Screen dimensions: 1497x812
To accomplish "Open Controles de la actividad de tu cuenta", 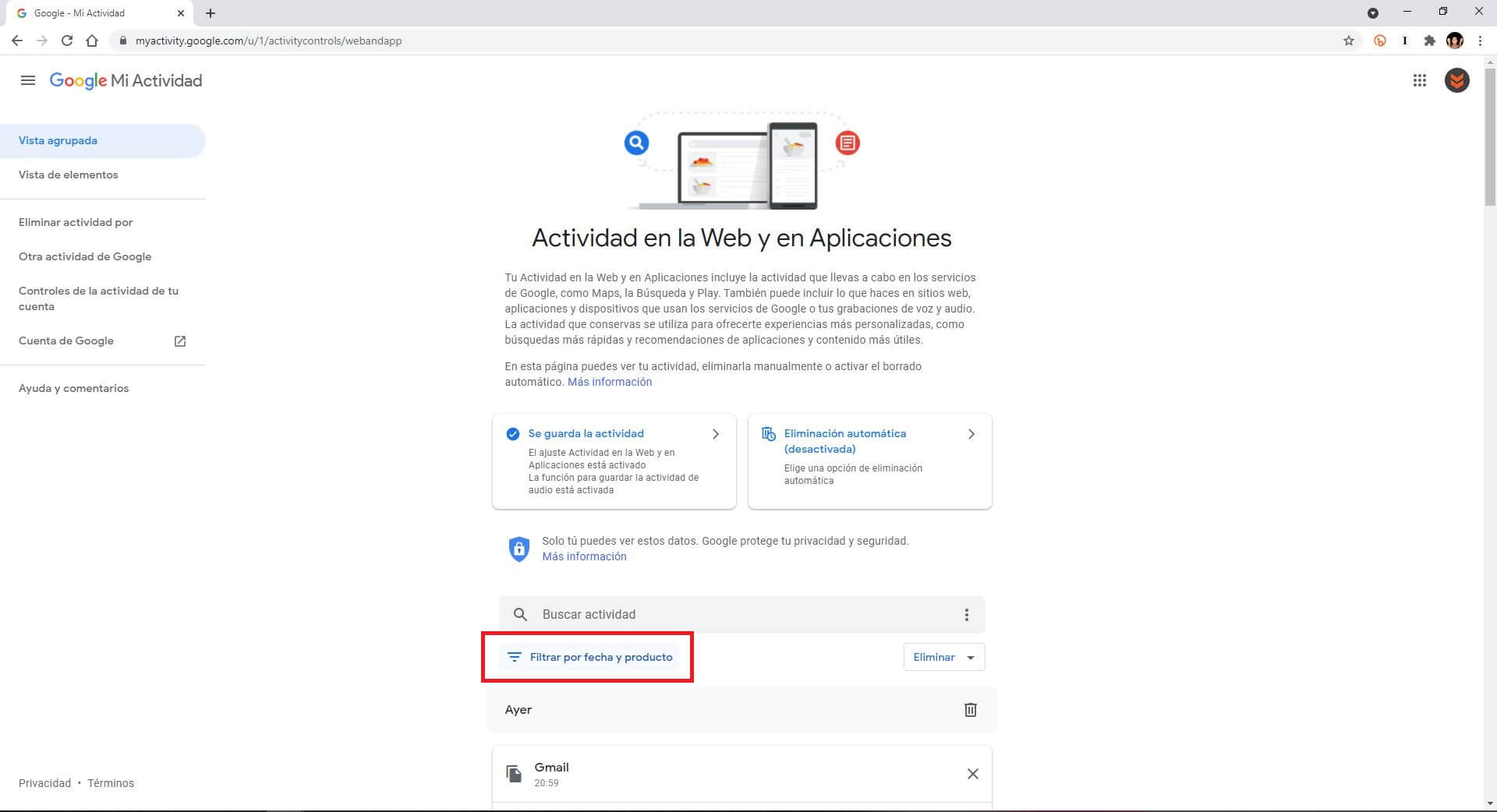I will [99, 298].
